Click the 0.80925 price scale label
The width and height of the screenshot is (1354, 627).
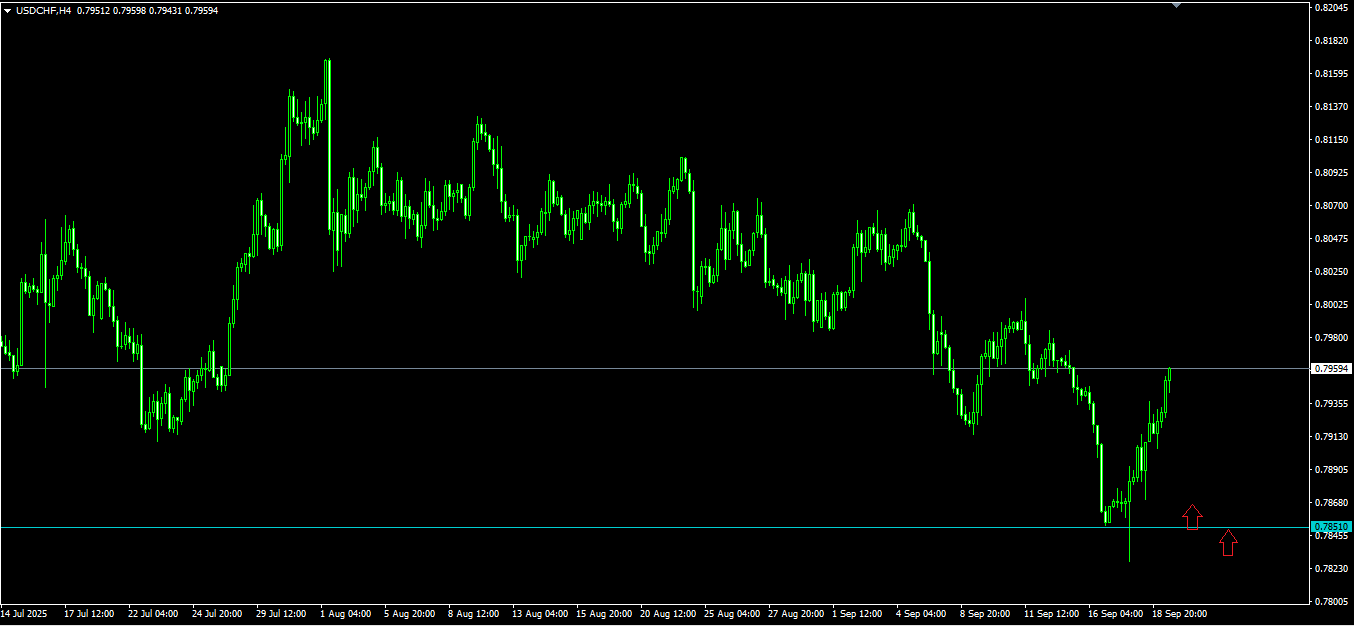coord(1332,173)
